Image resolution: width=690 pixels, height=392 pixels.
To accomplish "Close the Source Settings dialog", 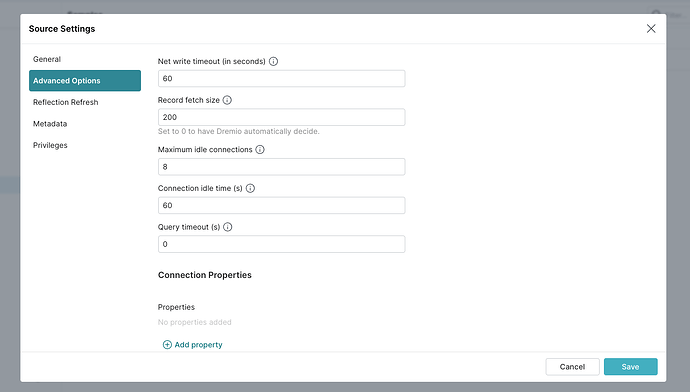I will click(651, 29).
